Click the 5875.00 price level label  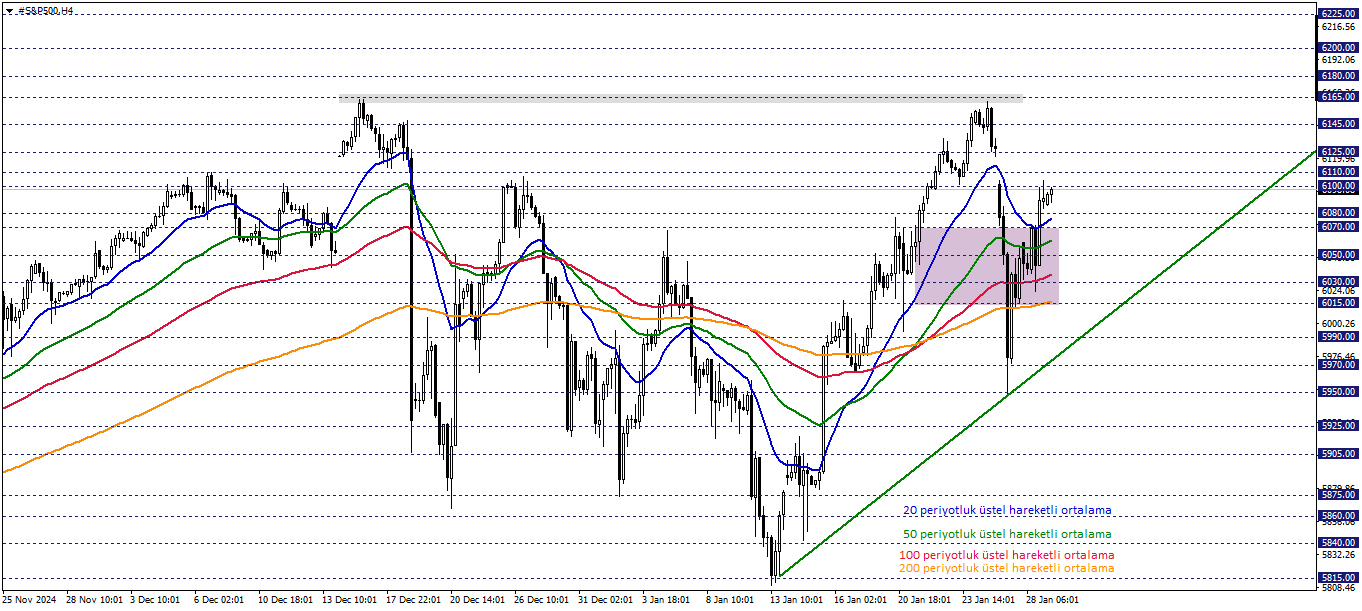[1338, 494]
